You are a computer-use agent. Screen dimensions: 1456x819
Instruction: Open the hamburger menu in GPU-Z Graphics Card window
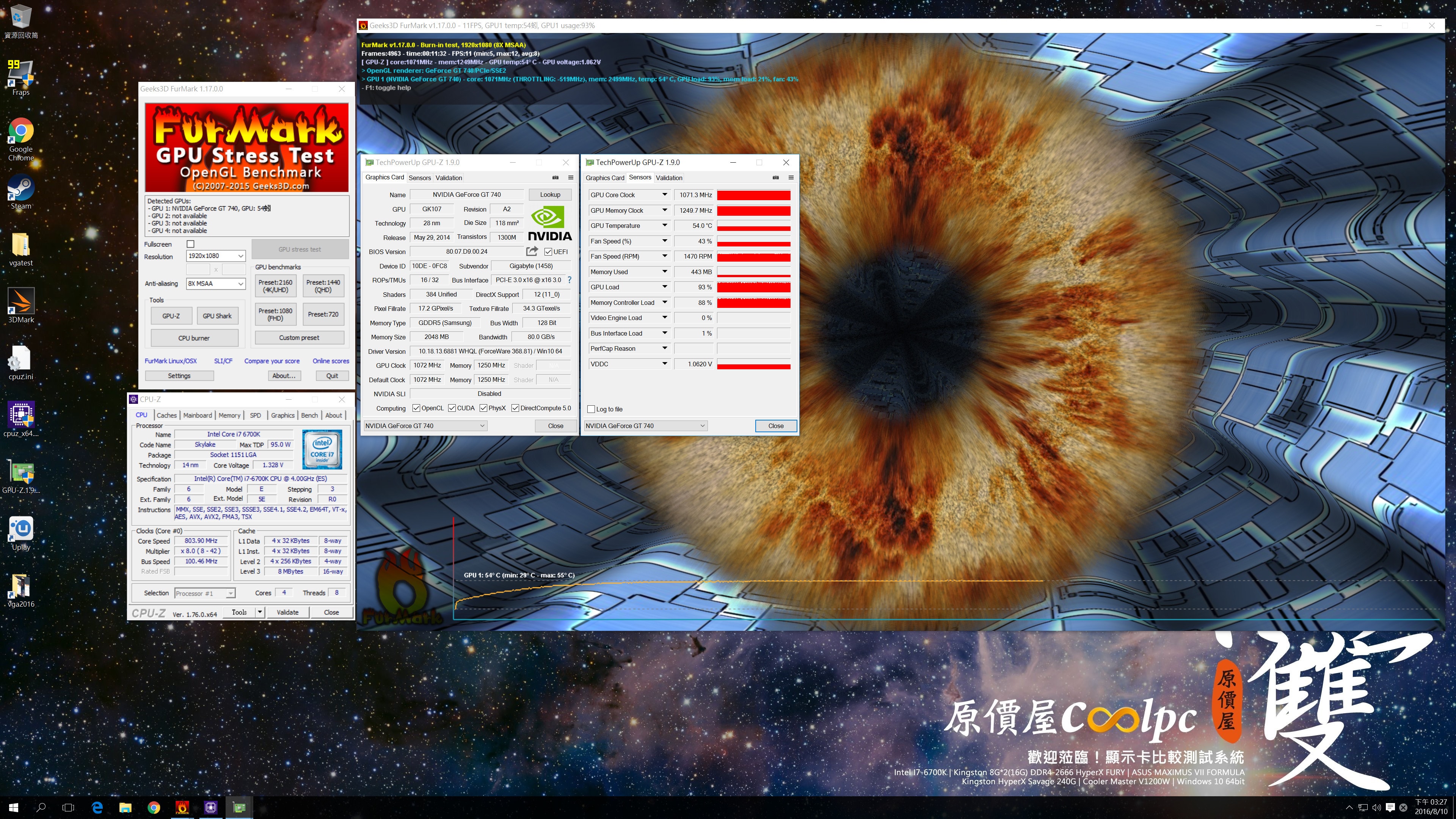pyautogui.click(x=571, y=177)
